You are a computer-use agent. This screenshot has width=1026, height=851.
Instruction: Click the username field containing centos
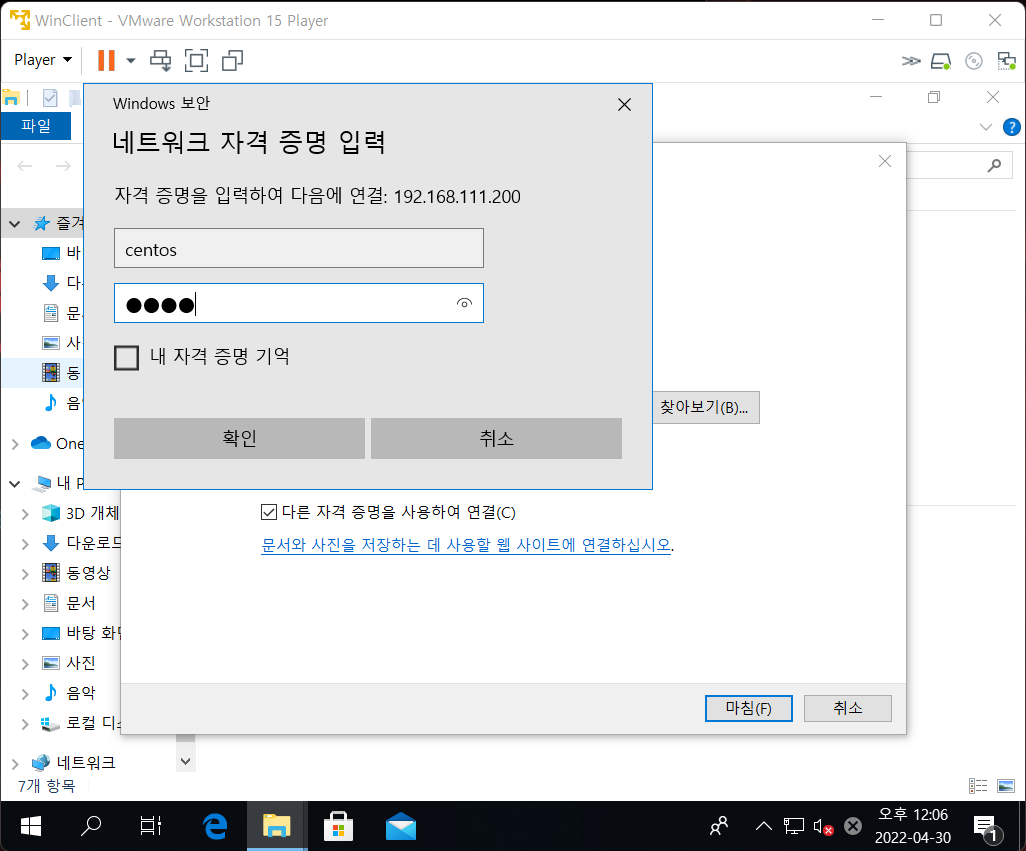pyautogui.click(x=298, y=248)
